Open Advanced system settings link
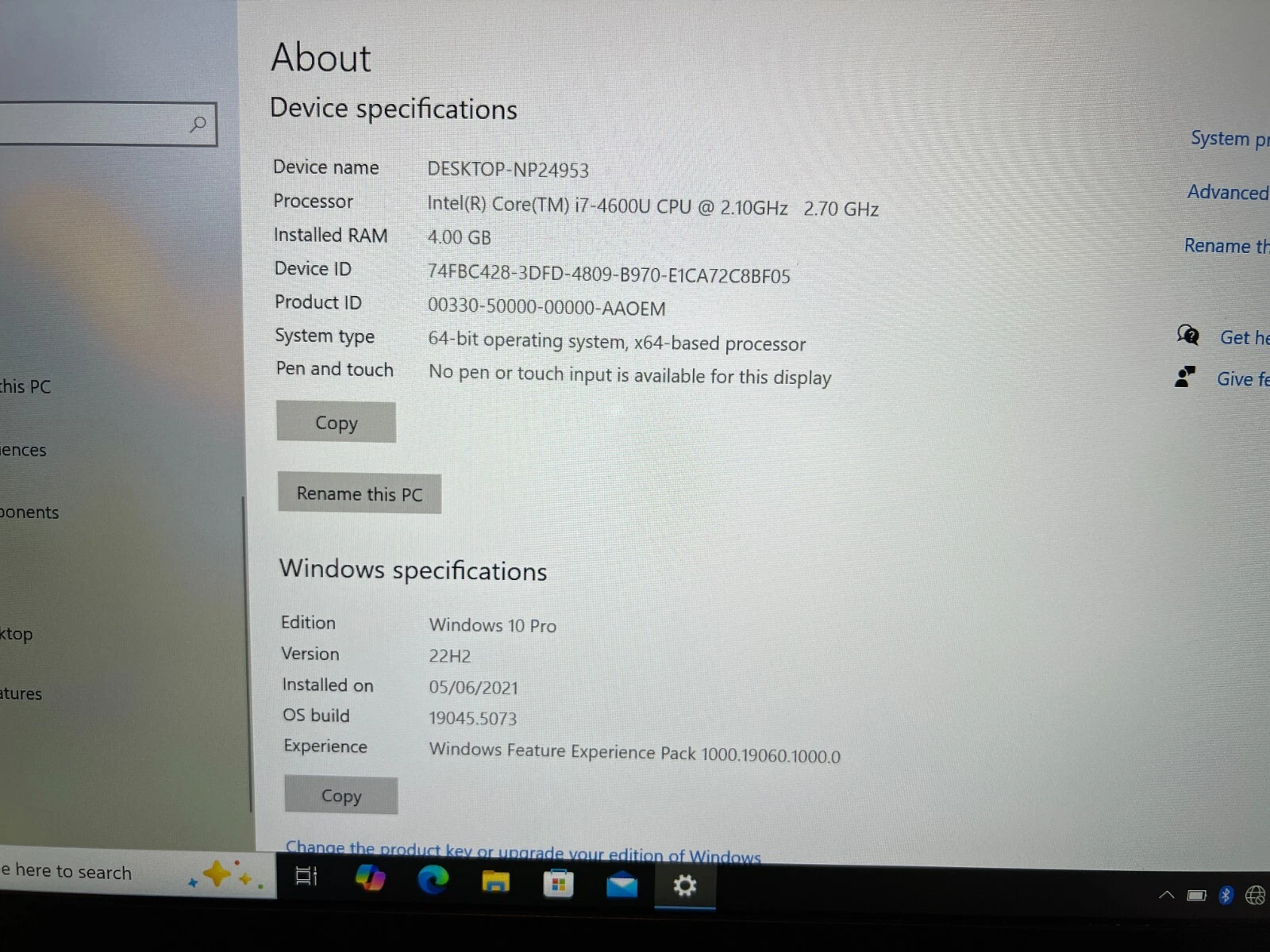 (1228, 192)
